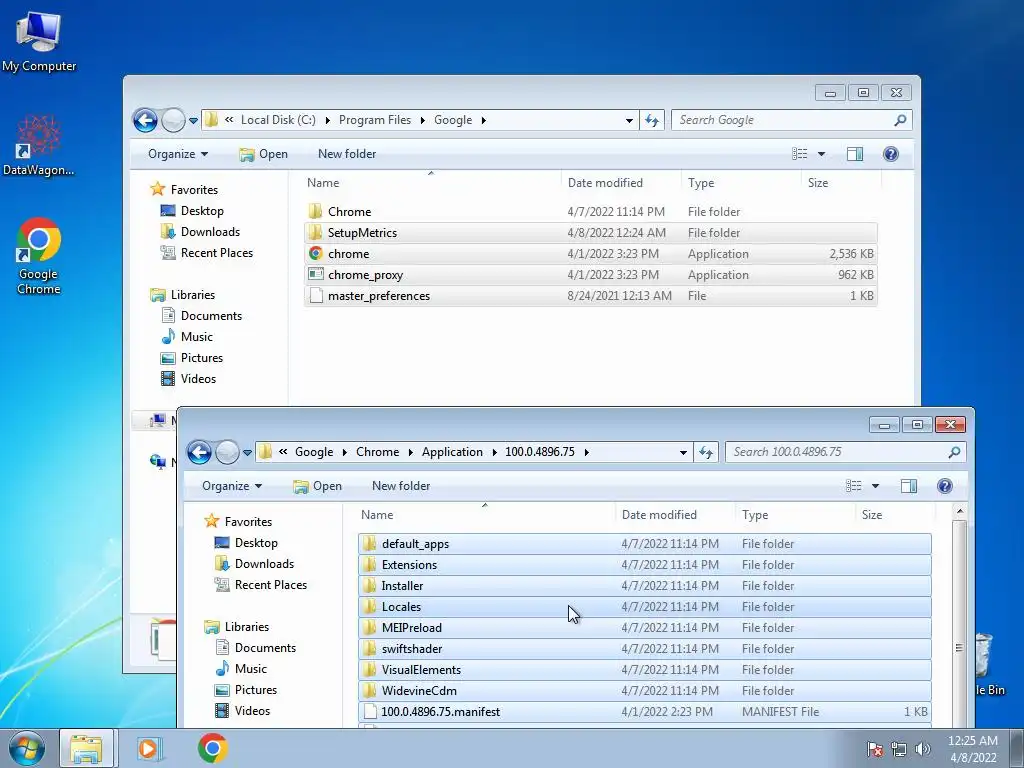The height and width of the screenshot is (768, 1024).
Task: Select the 100.0.4896.75.manifest file
Action: 645,712
